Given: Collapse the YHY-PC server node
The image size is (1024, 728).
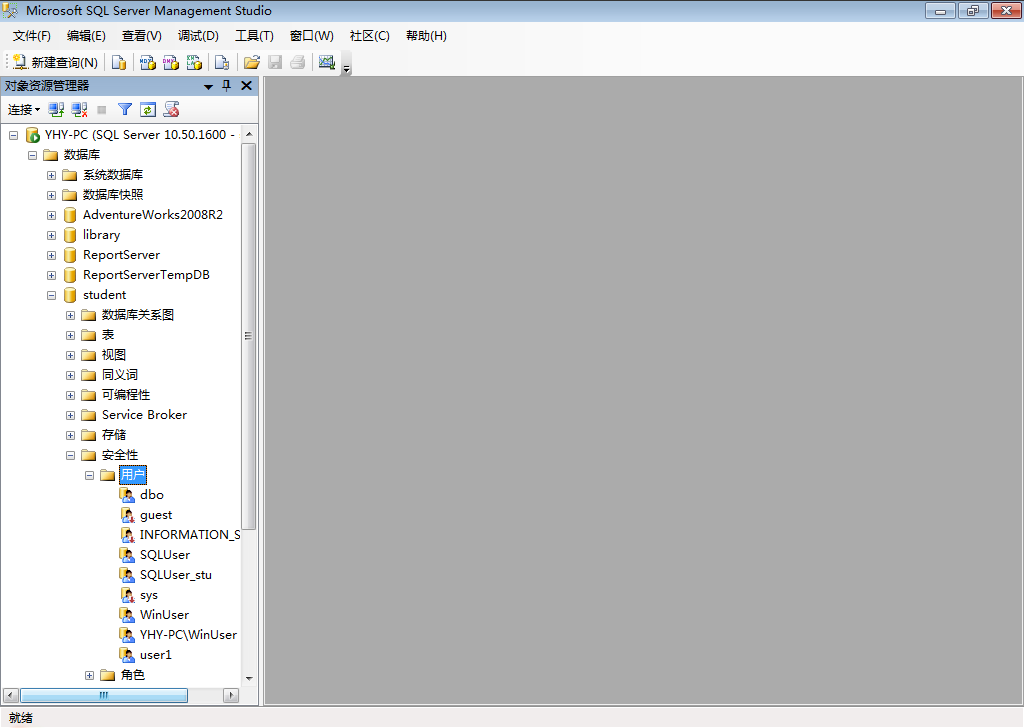Looking at the screenshot, I should tap(13, 135).
